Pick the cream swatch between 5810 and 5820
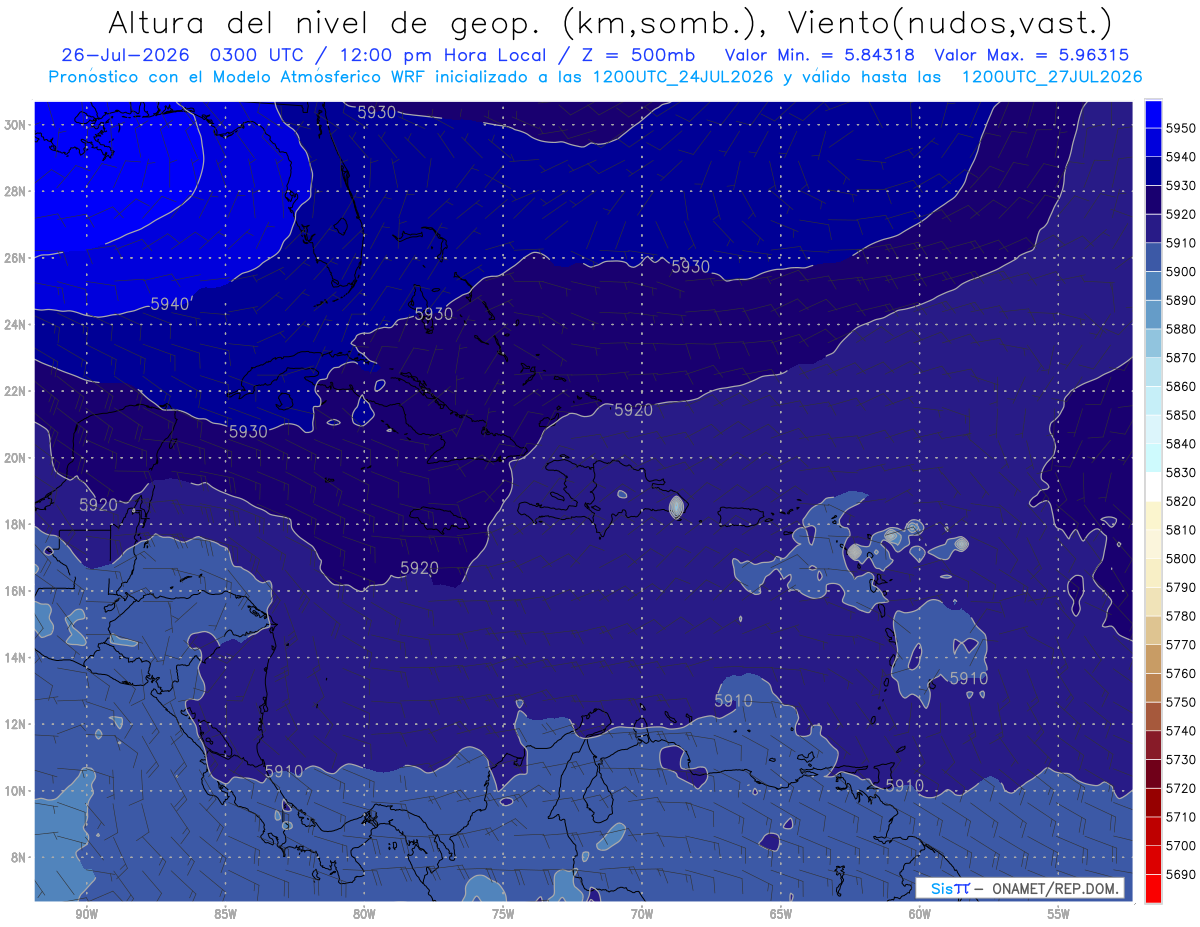Image resolution: width=1200 pixels, height=927 pixels. coord(1153,515)
